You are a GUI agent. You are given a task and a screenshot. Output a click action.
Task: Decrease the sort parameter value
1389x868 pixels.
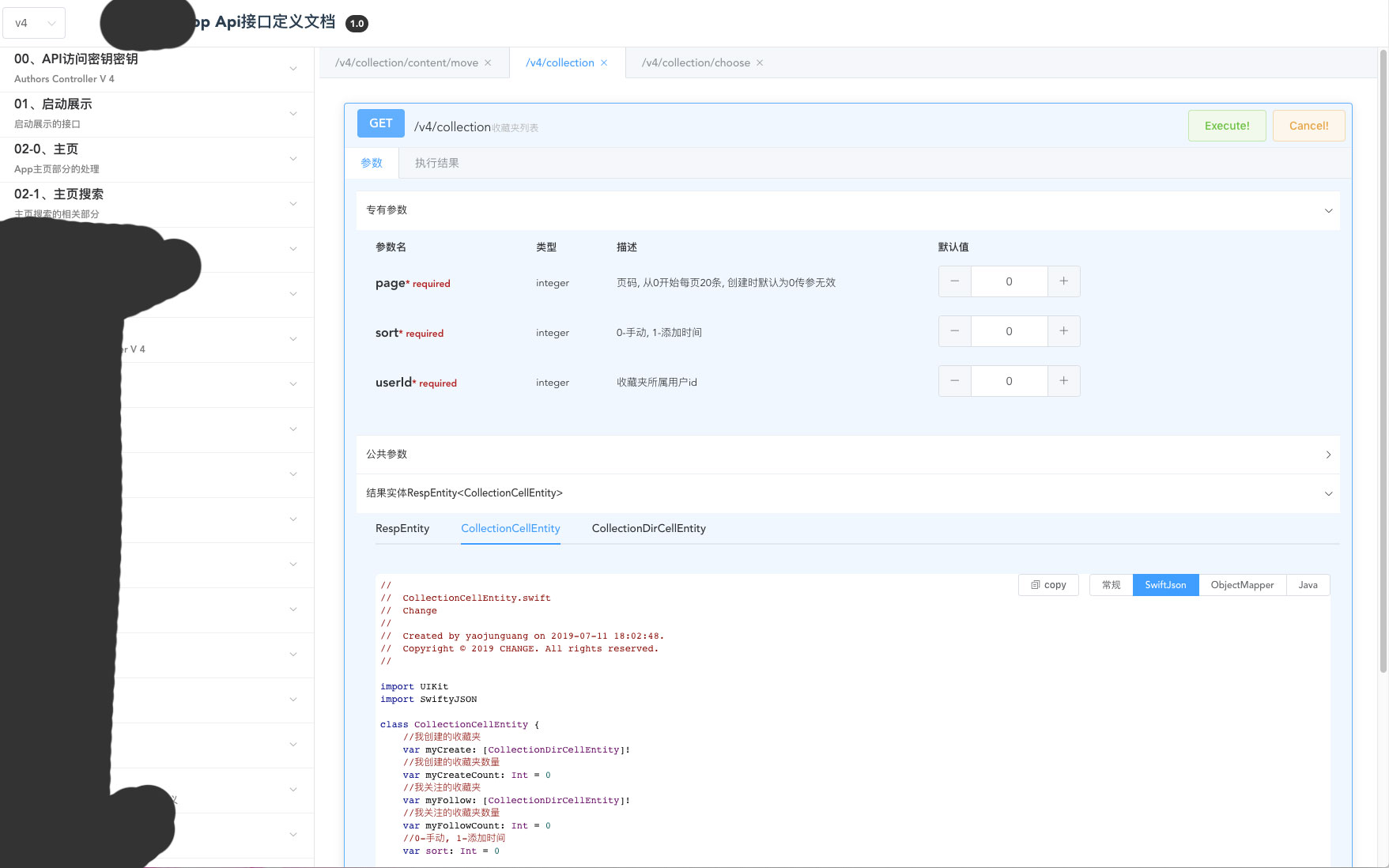click(955, 331)
